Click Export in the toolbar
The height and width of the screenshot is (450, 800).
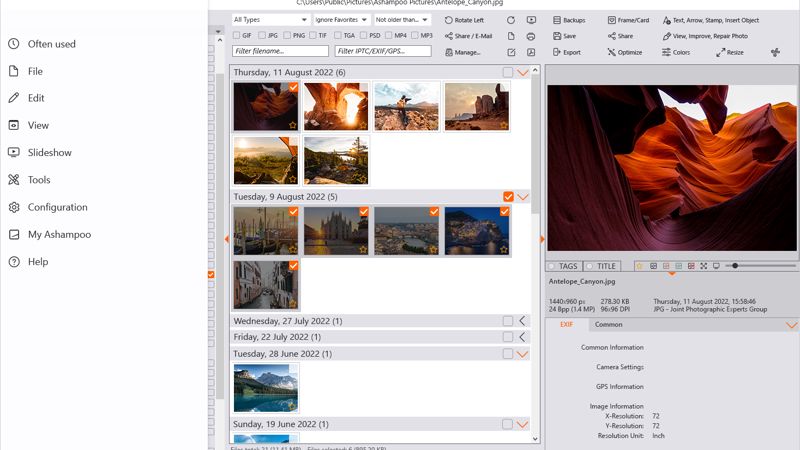pos(566,52)
